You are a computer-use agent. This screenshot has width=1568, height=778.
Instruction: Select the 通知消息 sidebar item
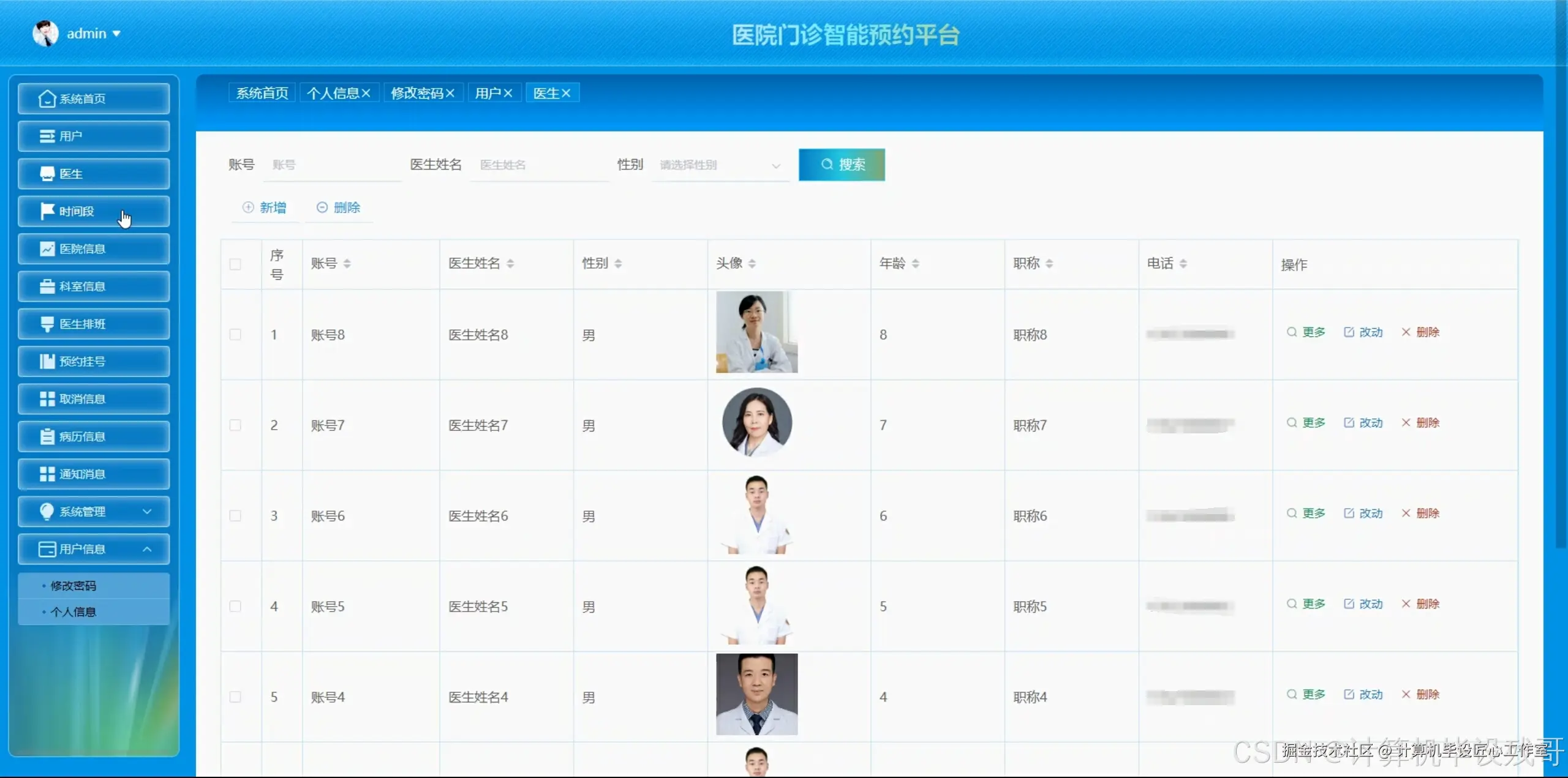point(93,474)
